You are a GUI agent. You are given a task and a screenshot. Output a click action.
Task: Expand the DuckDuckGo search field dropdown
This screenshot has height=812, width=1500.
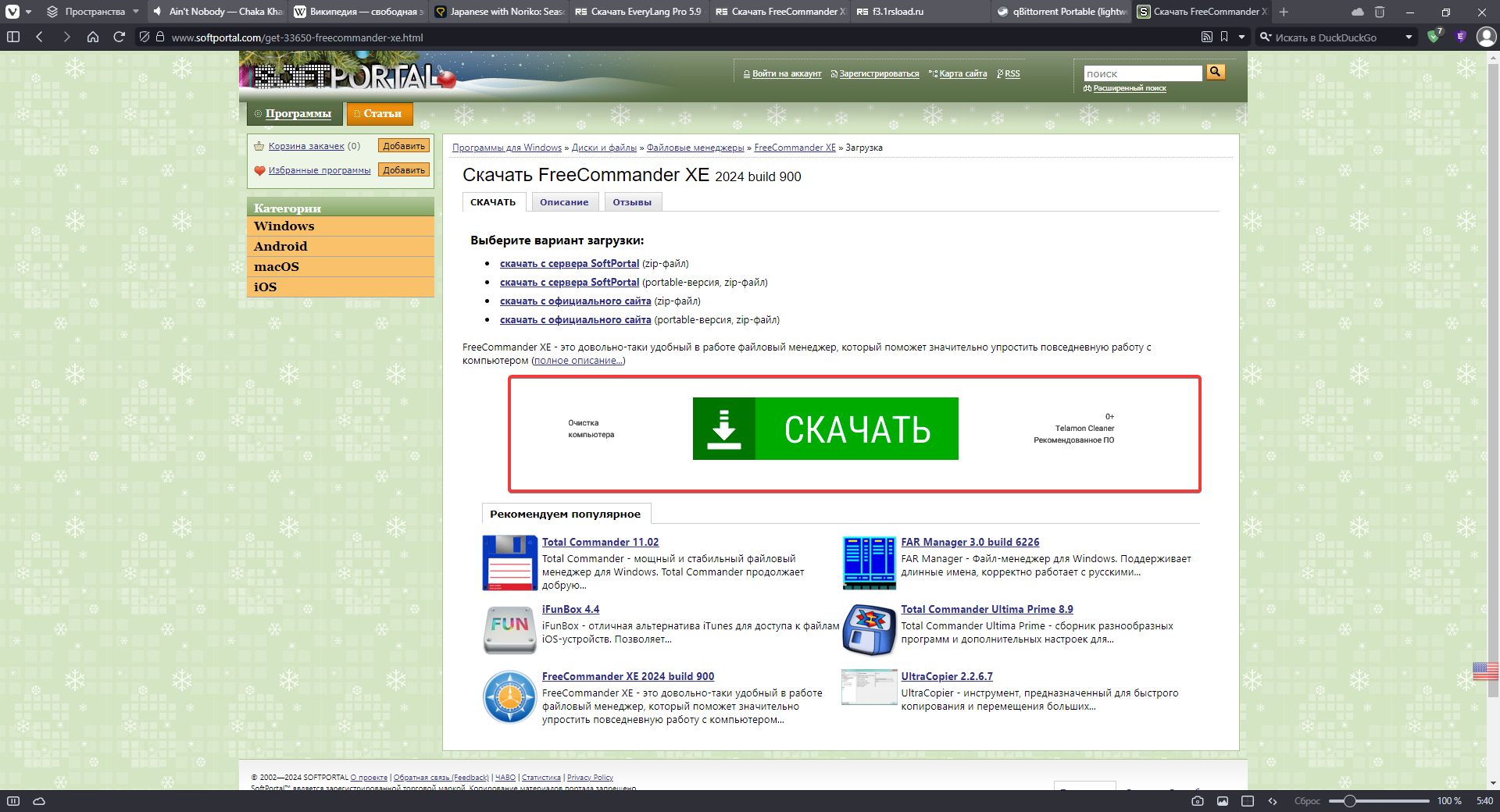[x=1409, y=37]
